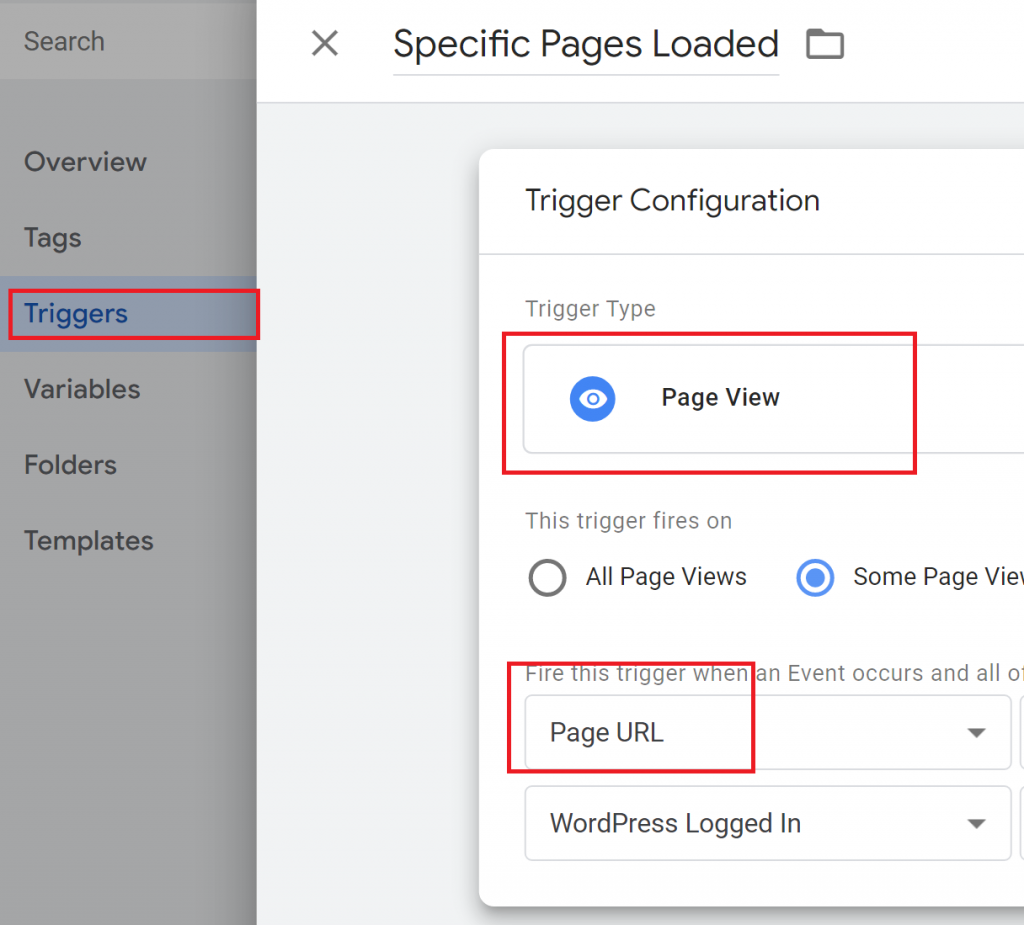Change the Page View trigger type
This screenshot has width=1024, height=925.
(773, 398)
